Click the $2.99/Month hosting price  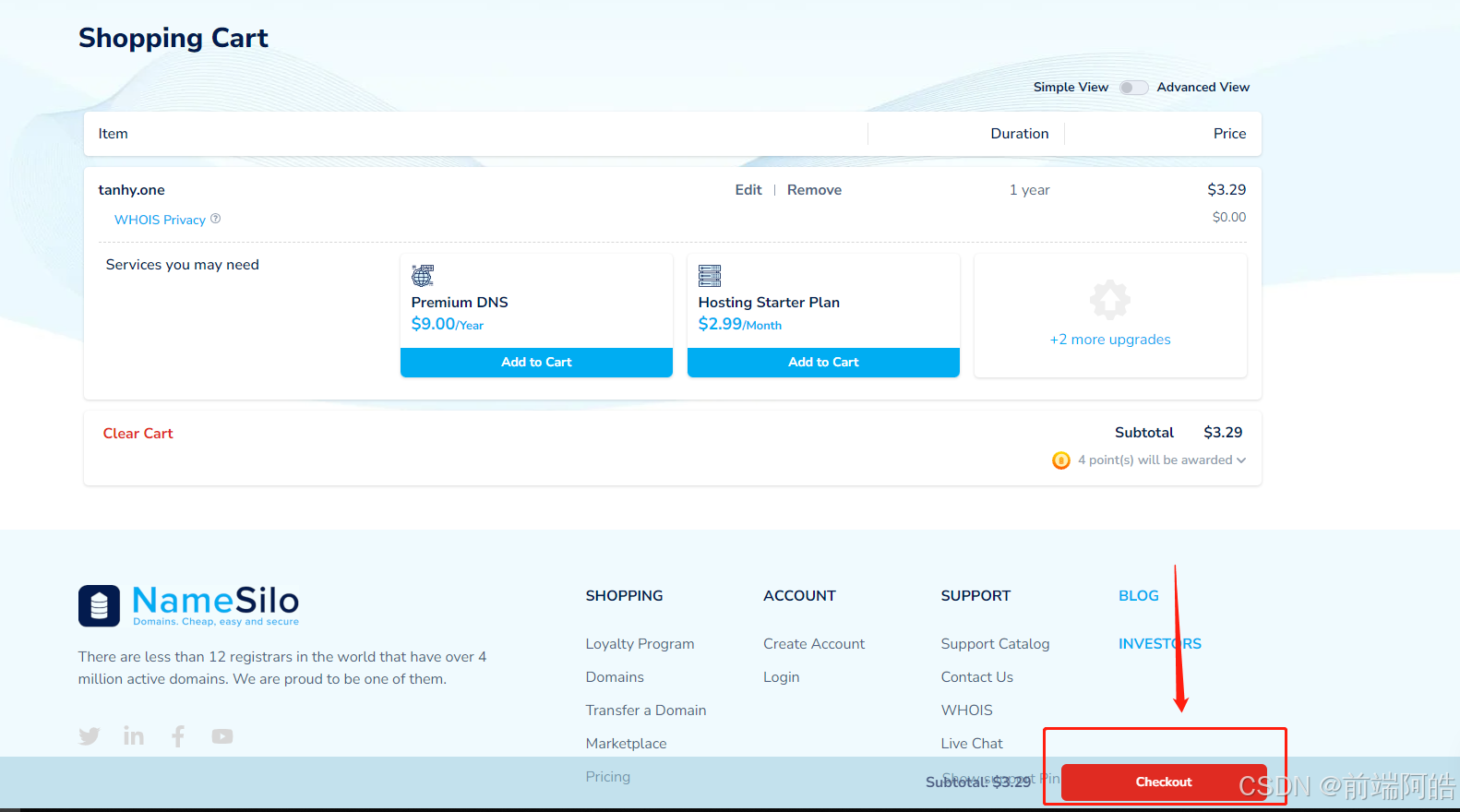(x=740, y=324)
